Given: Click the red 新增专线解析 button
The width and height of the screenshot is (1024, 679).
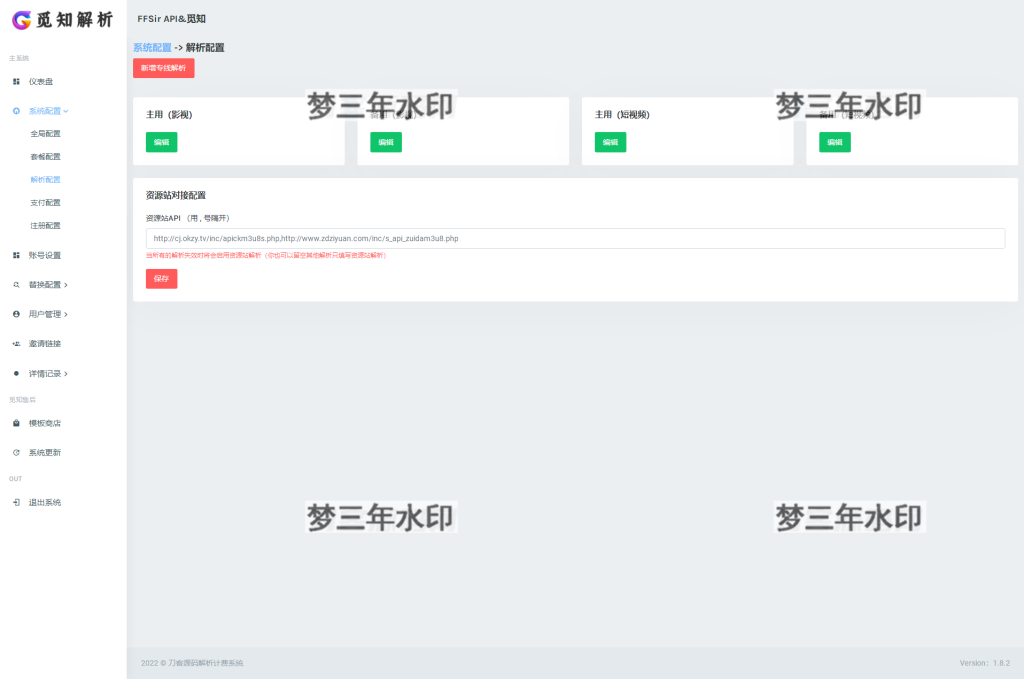Looking at the screenshot, I should (x=163, y=68).
